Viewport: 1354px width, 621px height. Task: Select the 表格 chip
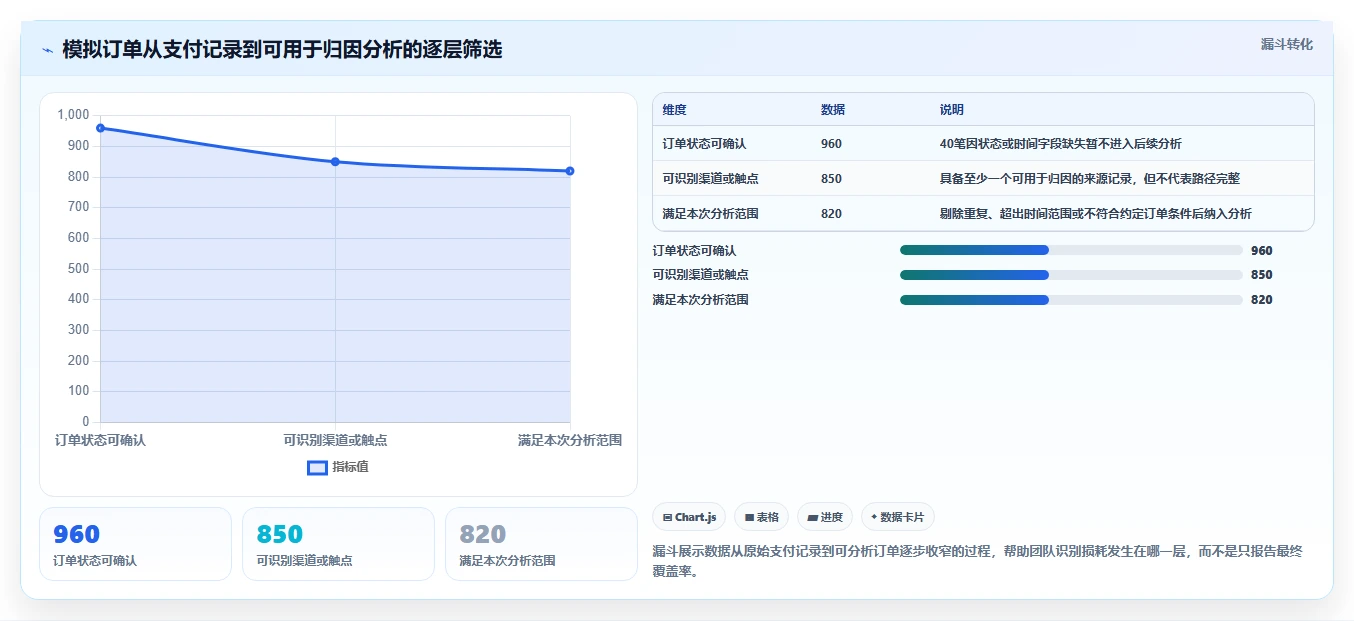[x=761, y=517]
